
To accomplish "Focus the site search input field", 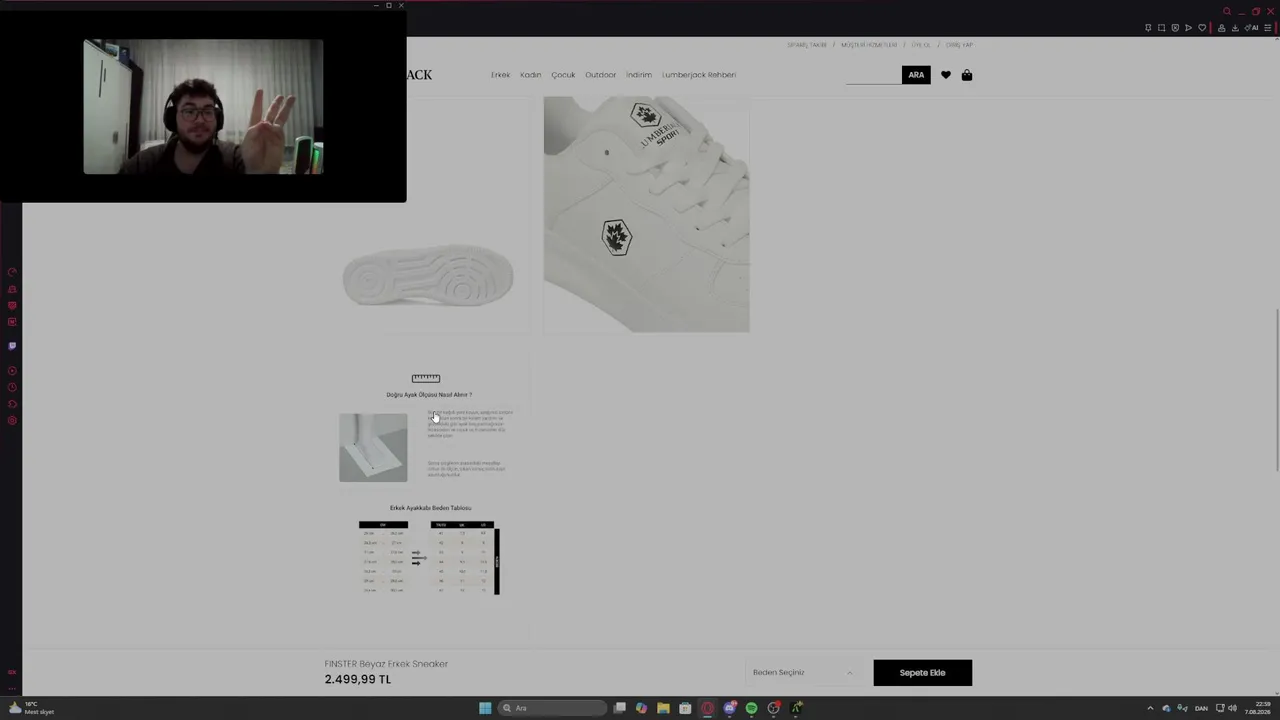I will point(873,75).
